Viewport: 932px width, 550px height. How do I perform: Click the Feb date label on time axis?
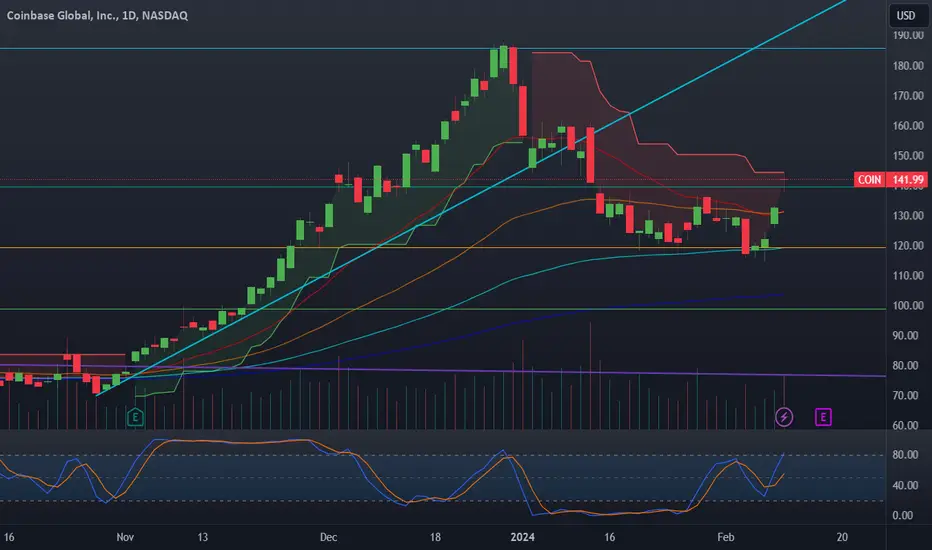[726, 538]
